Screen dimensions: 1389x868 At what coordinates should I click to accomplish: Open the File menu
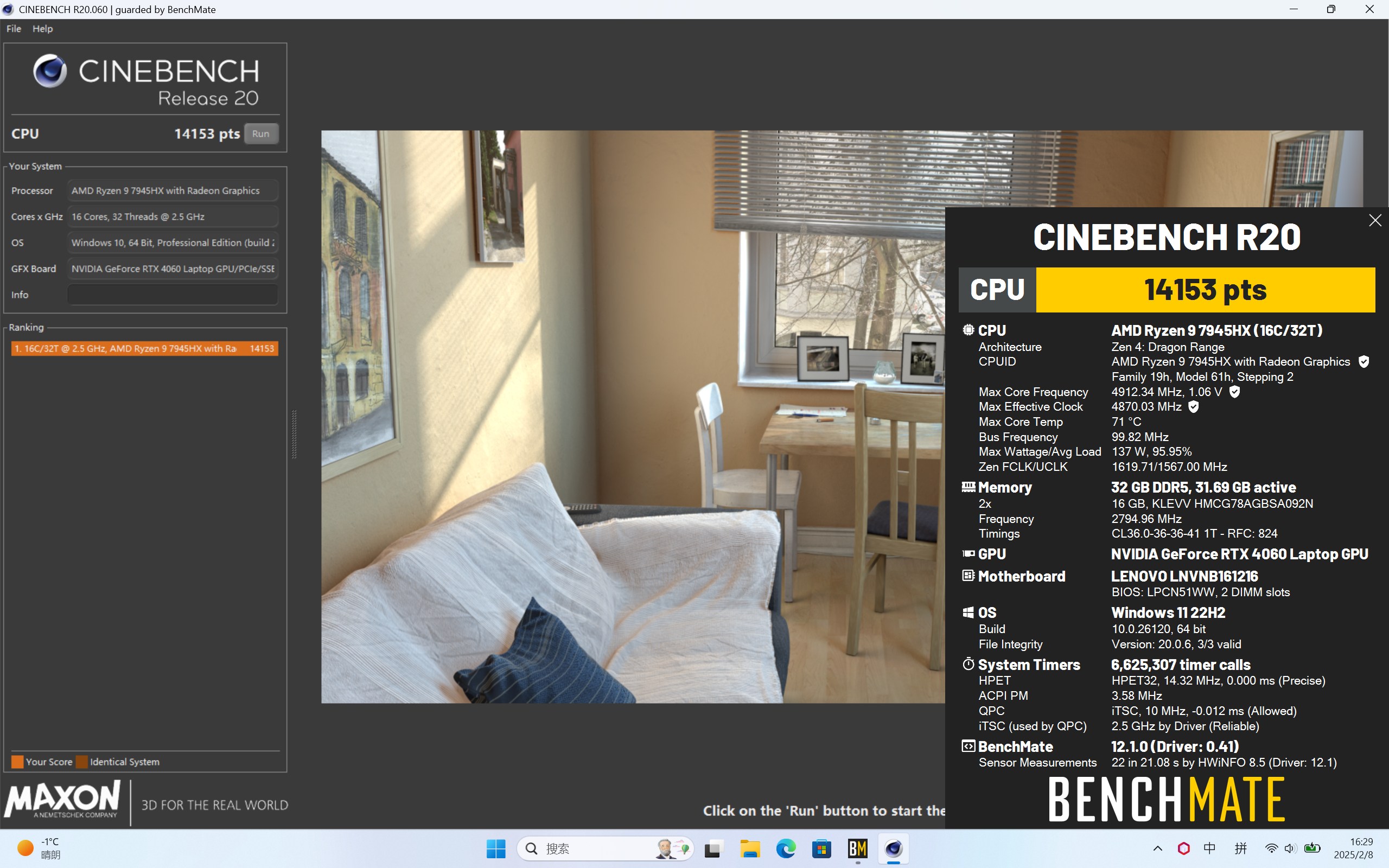click(x=14, y=29)
